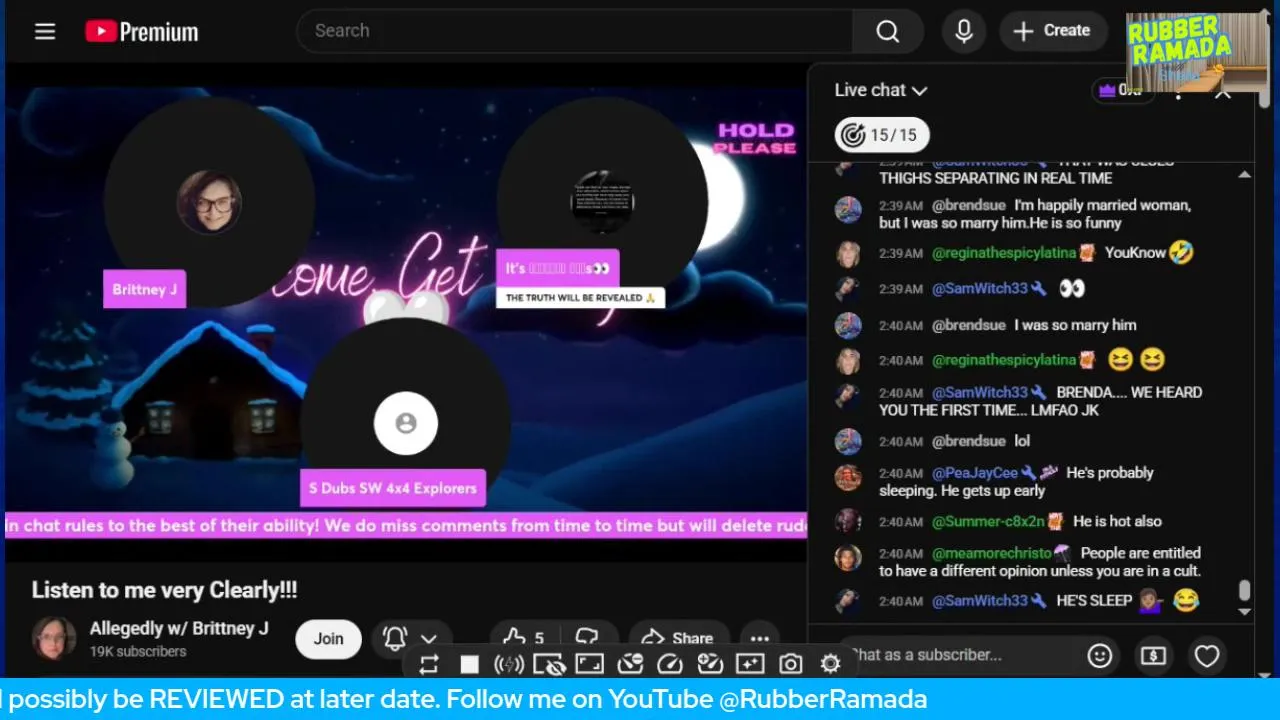Screen dimensions: 1280x720
Task: Activate voice search microphone
Action: (x=964, y=31)
